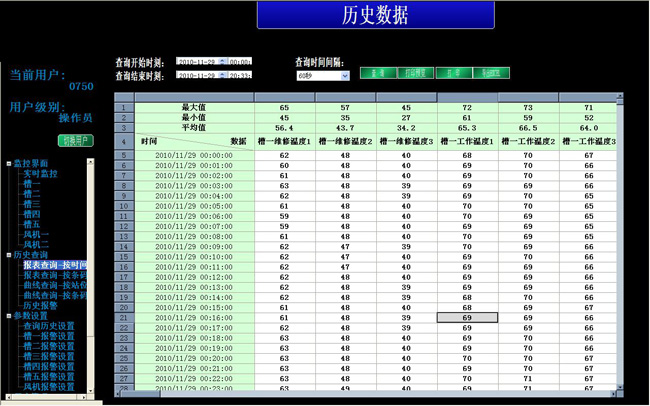Open 曲线查询-按站位 curve query
This screenshot has height=406, width=650.
tap(55, 285)
